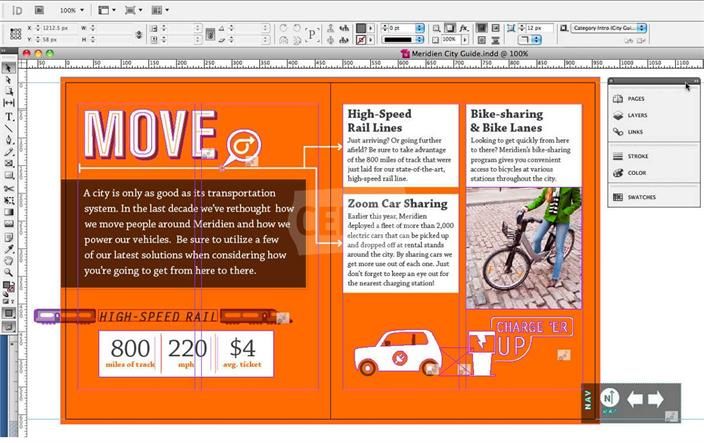
Task: Select the Type tool in the toolbox
Action: (x=9, y=116)
